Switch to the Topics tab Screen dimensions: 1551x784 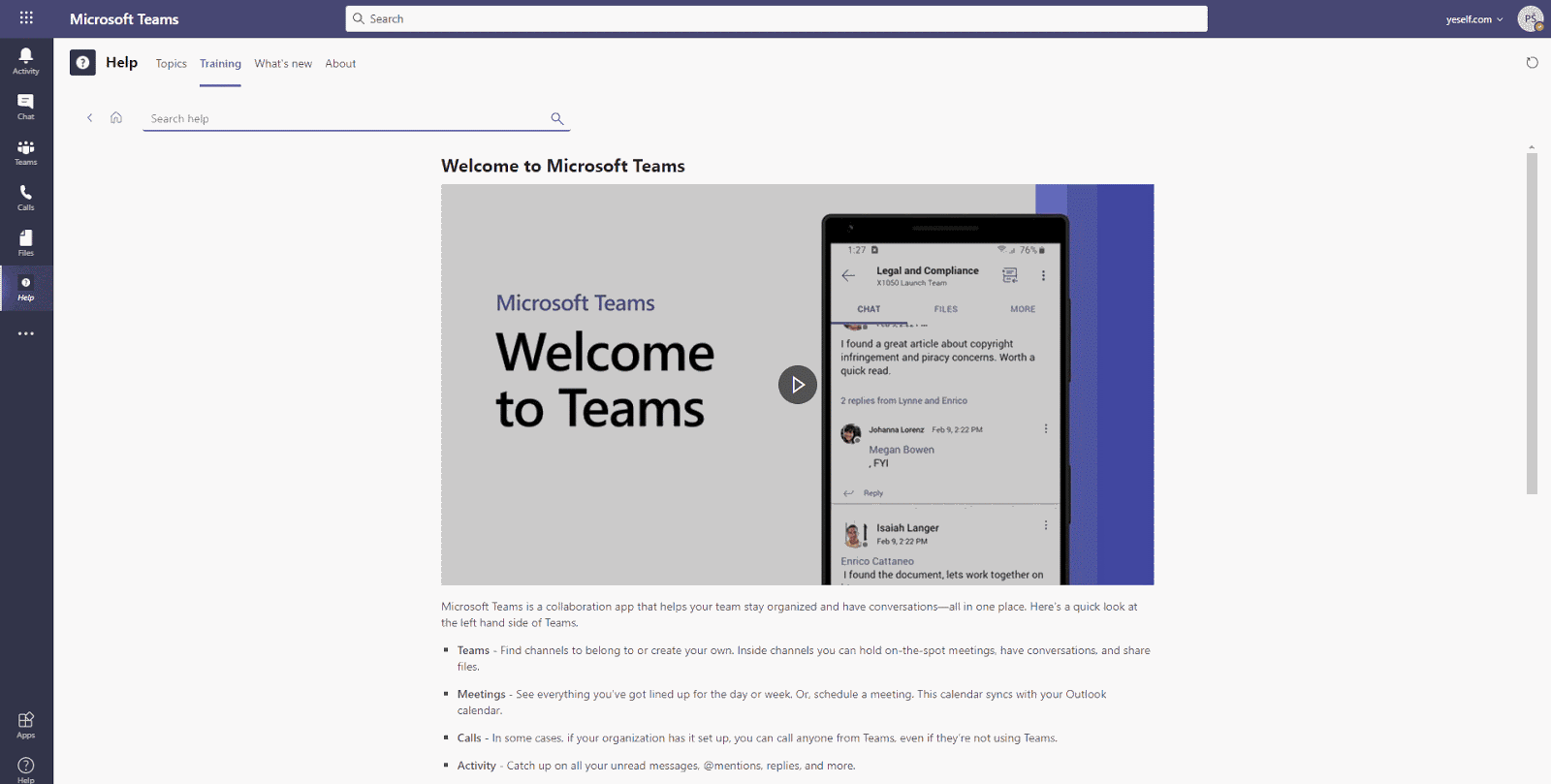point(172,64)
